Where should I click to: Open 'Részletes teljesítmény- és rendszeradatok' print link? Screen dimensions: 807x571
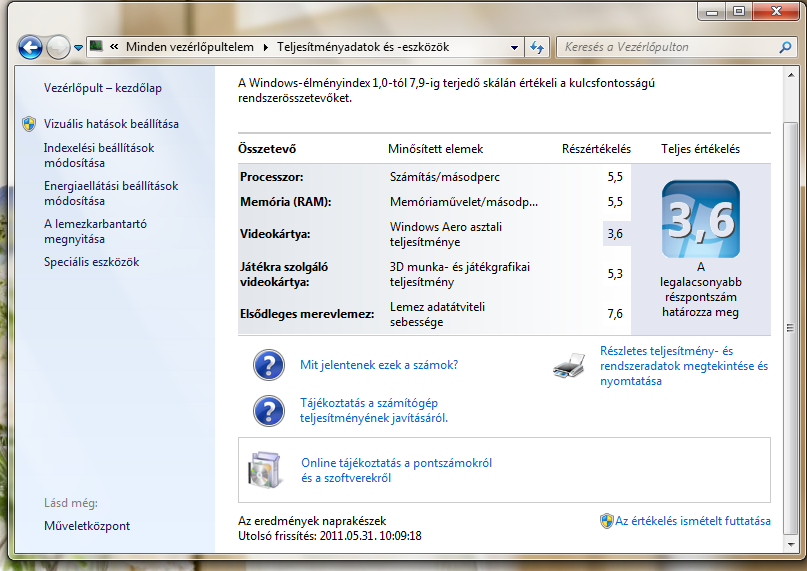pos(684,366)
